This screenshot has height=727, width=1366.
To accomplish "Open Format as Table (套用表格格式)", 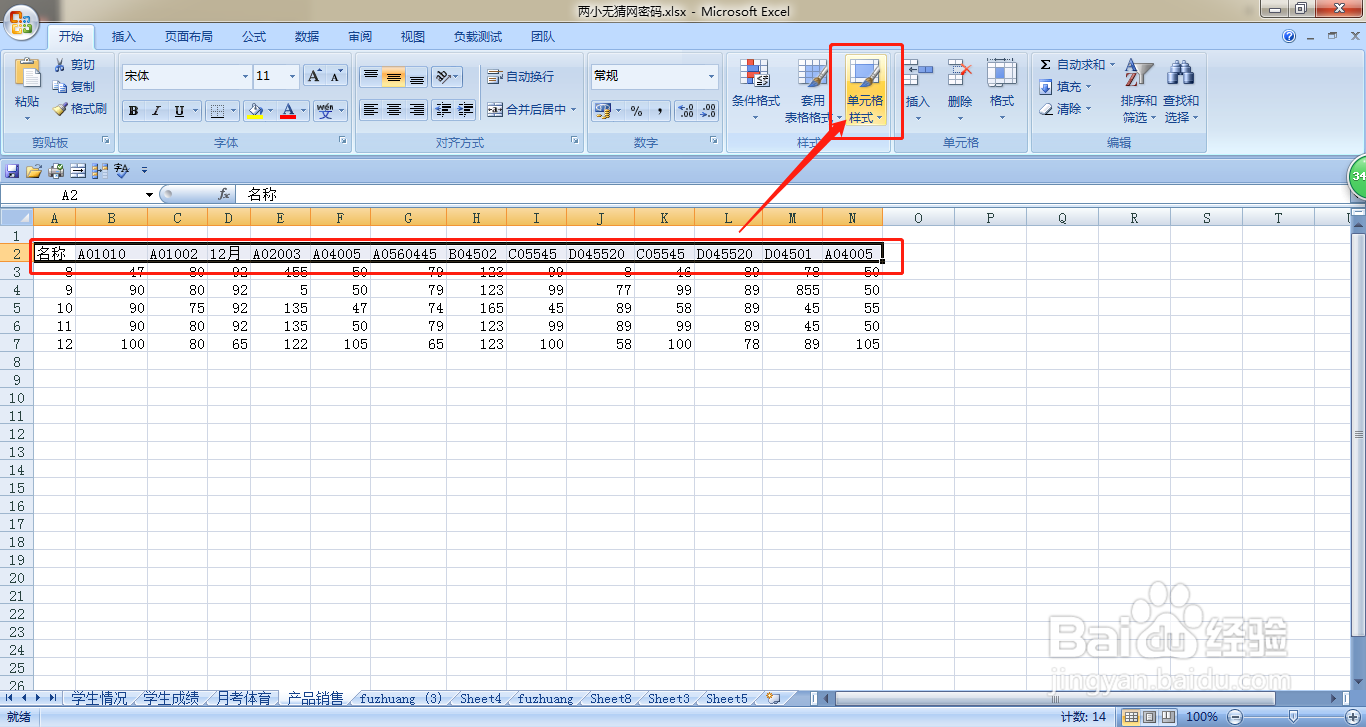I will tap(812, 89).
